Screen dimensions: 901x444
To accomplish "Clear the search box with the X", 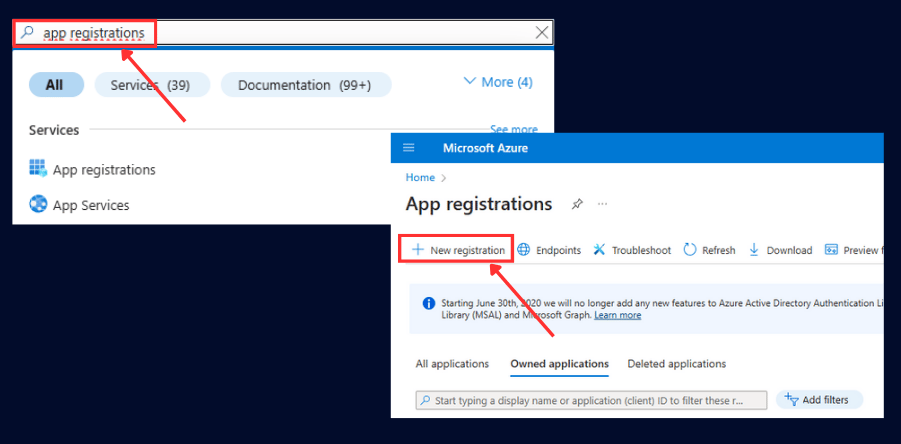I will [x=541, y=33].
